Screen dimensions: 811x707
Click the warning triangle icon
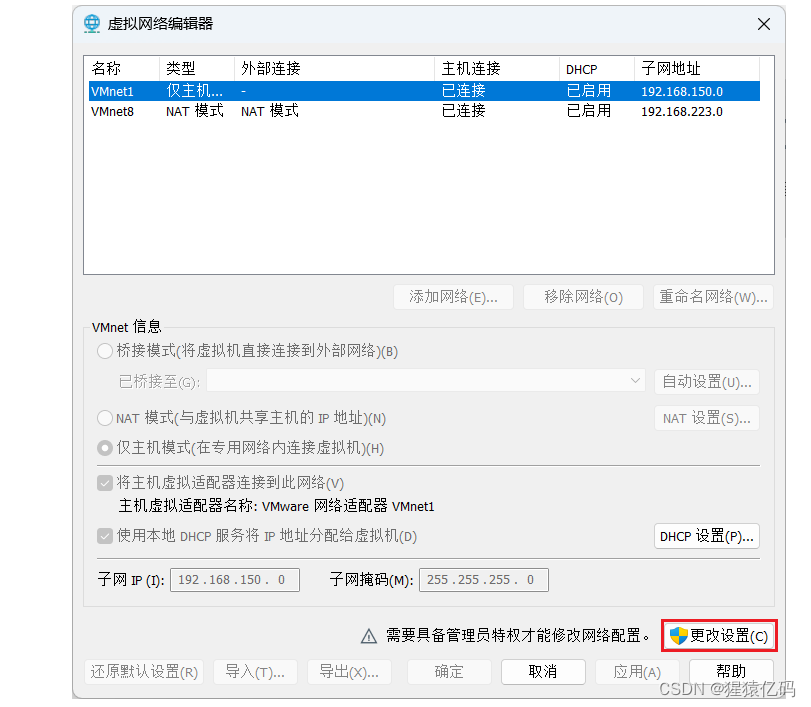[x=369, y=636]
